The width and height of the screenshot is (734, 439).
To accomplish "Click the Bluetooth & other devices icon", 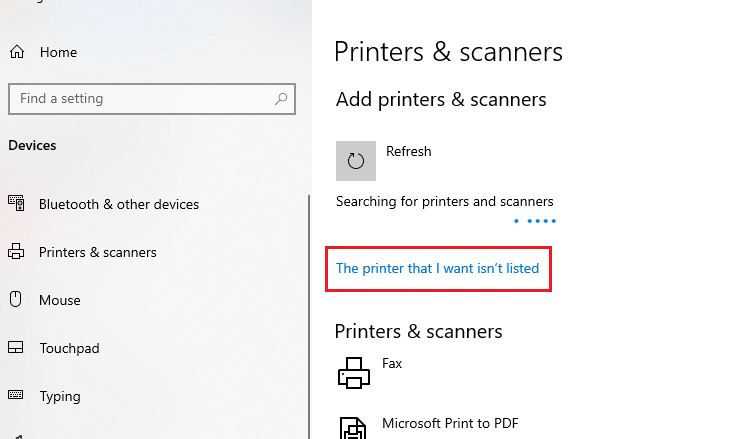I will coord(16,204).
